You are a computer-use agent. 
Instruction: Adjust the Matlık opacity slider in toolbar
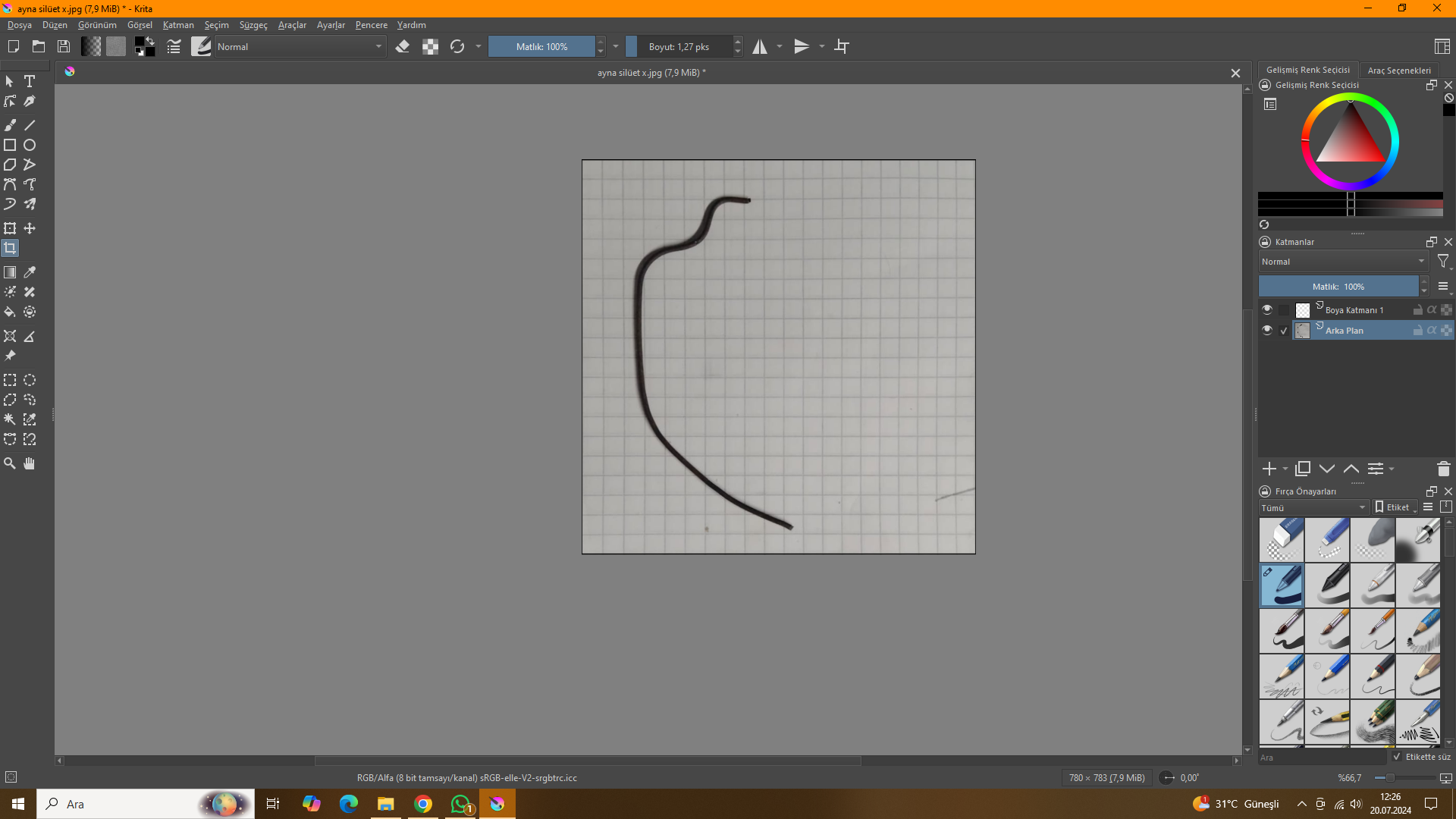[541, 47]
